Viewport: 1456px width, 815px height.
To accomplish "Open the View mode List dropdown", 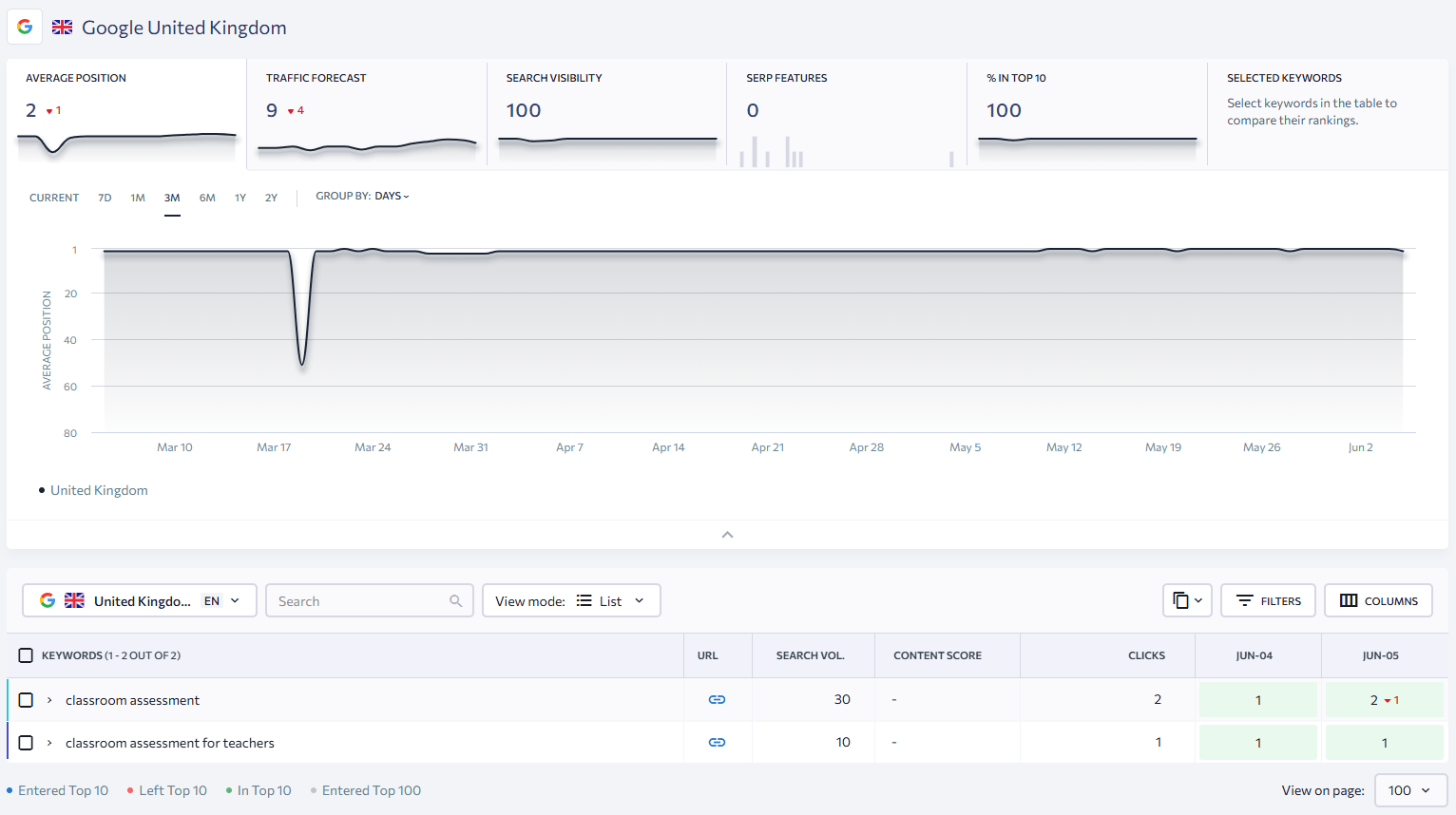I will (x=570, y=601).
